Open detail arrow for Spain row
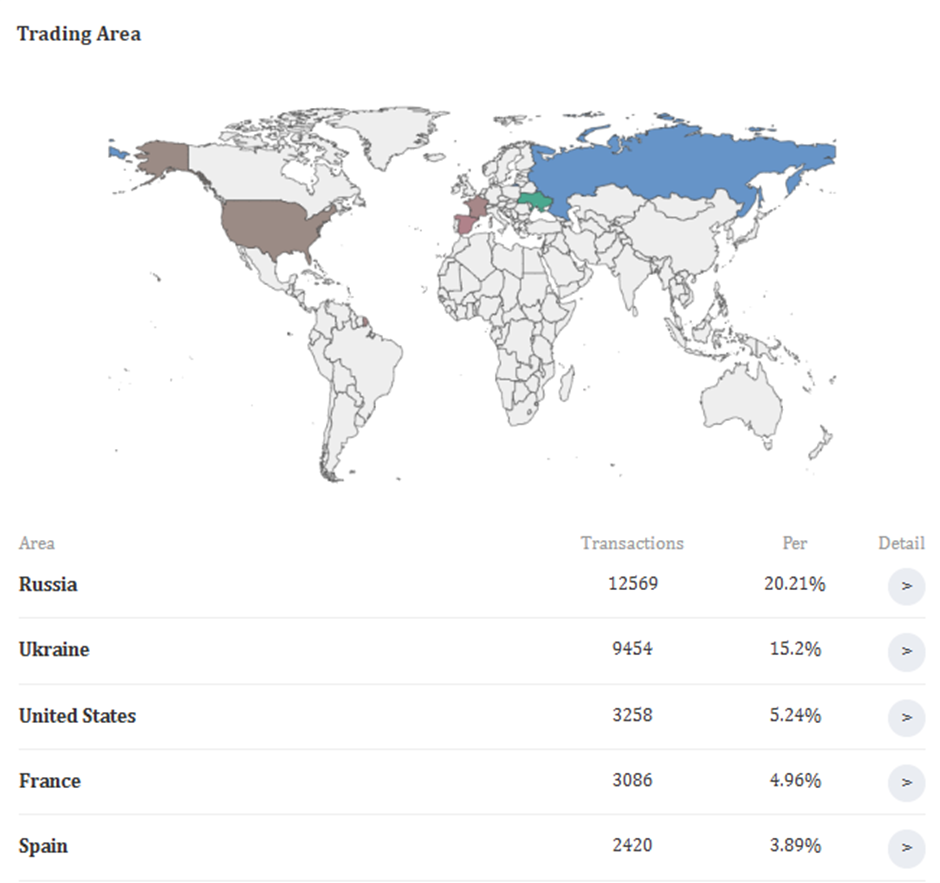 (906, 848)
